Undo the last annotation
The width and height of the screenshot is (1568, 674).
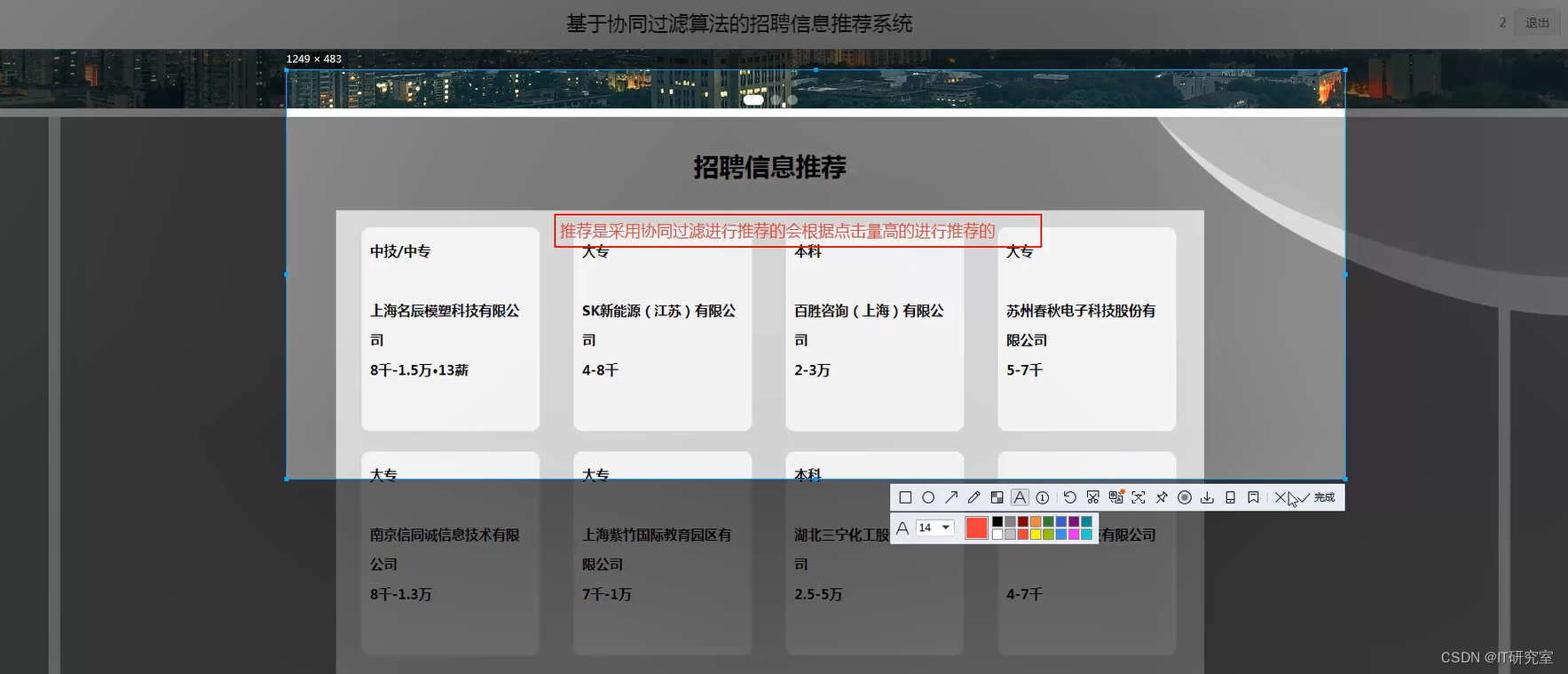[1070, 497]
